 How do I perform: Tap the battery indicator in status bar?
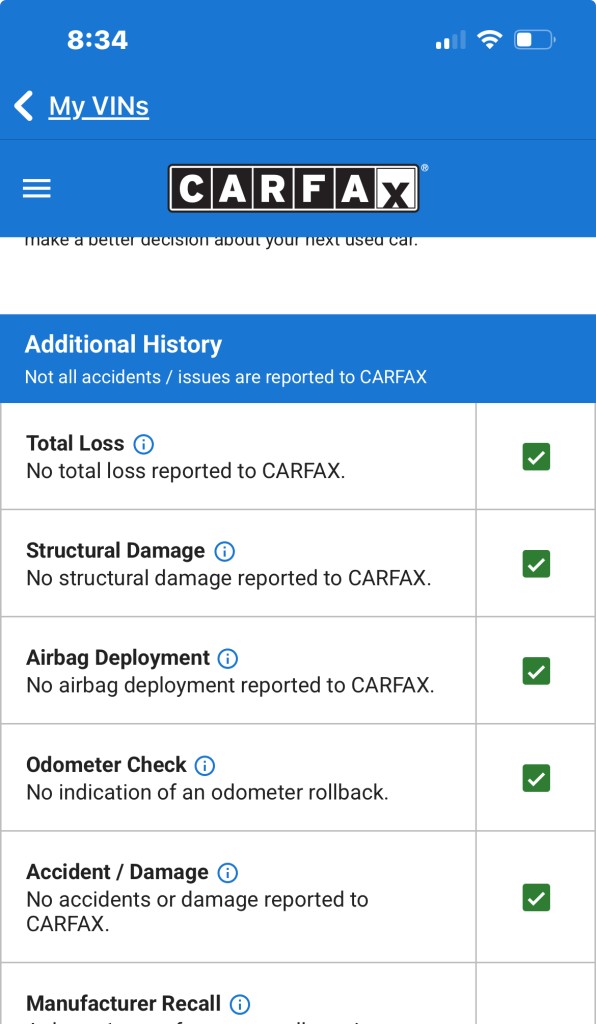pyautogui.click(x=534, y=40)
